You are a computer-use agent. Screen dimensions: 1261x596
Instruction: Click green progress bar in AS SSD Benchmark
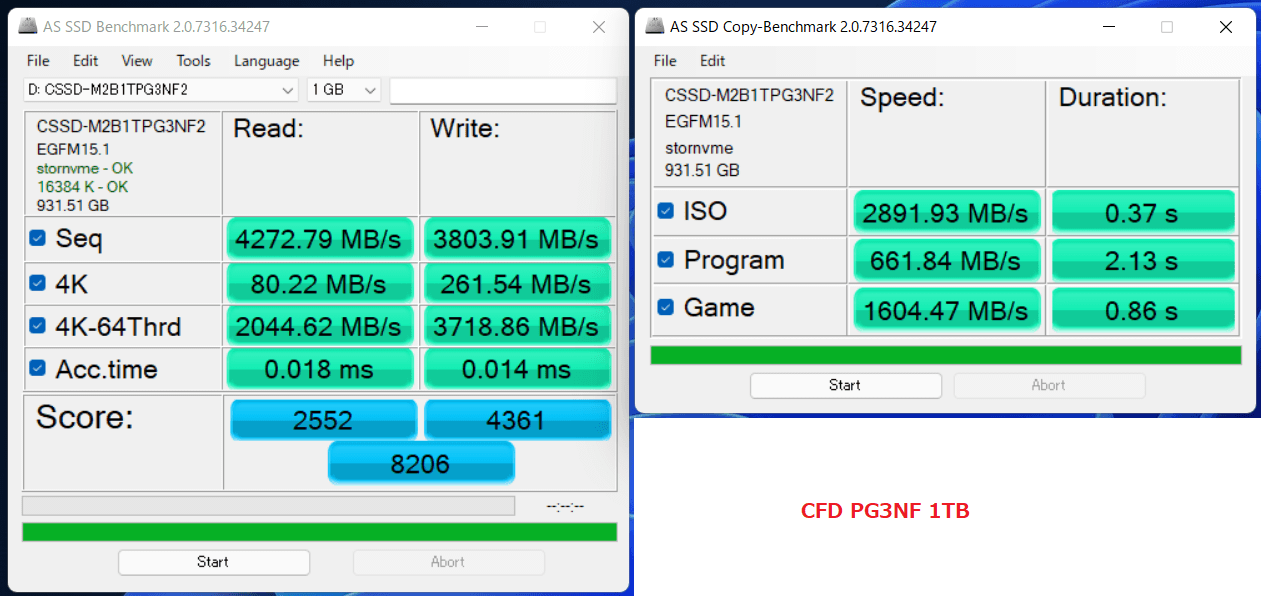[x=319, y=532]
